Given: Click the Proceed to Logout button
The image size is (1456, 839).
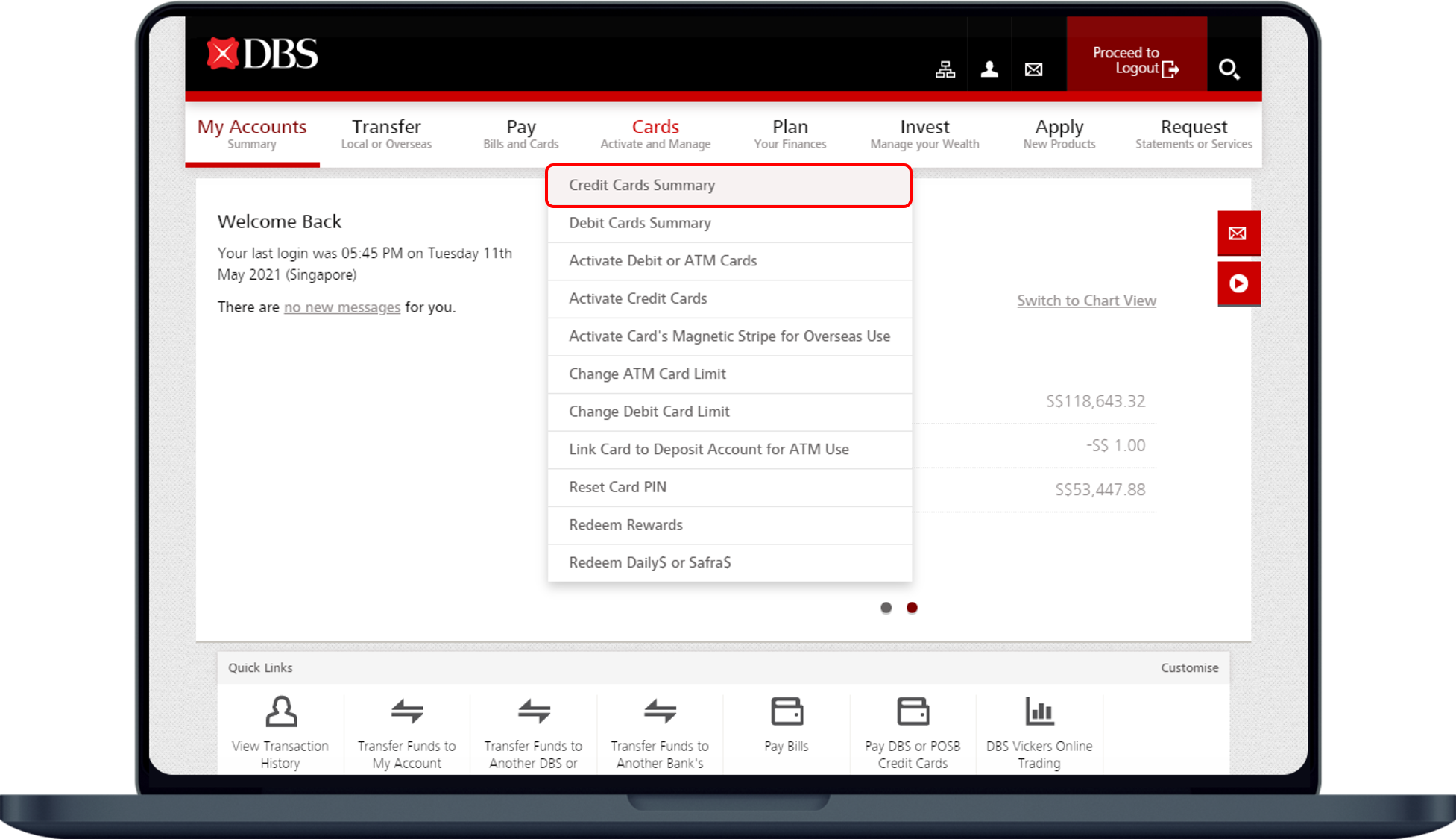Looking at the screenshot, I should 1136,54.
